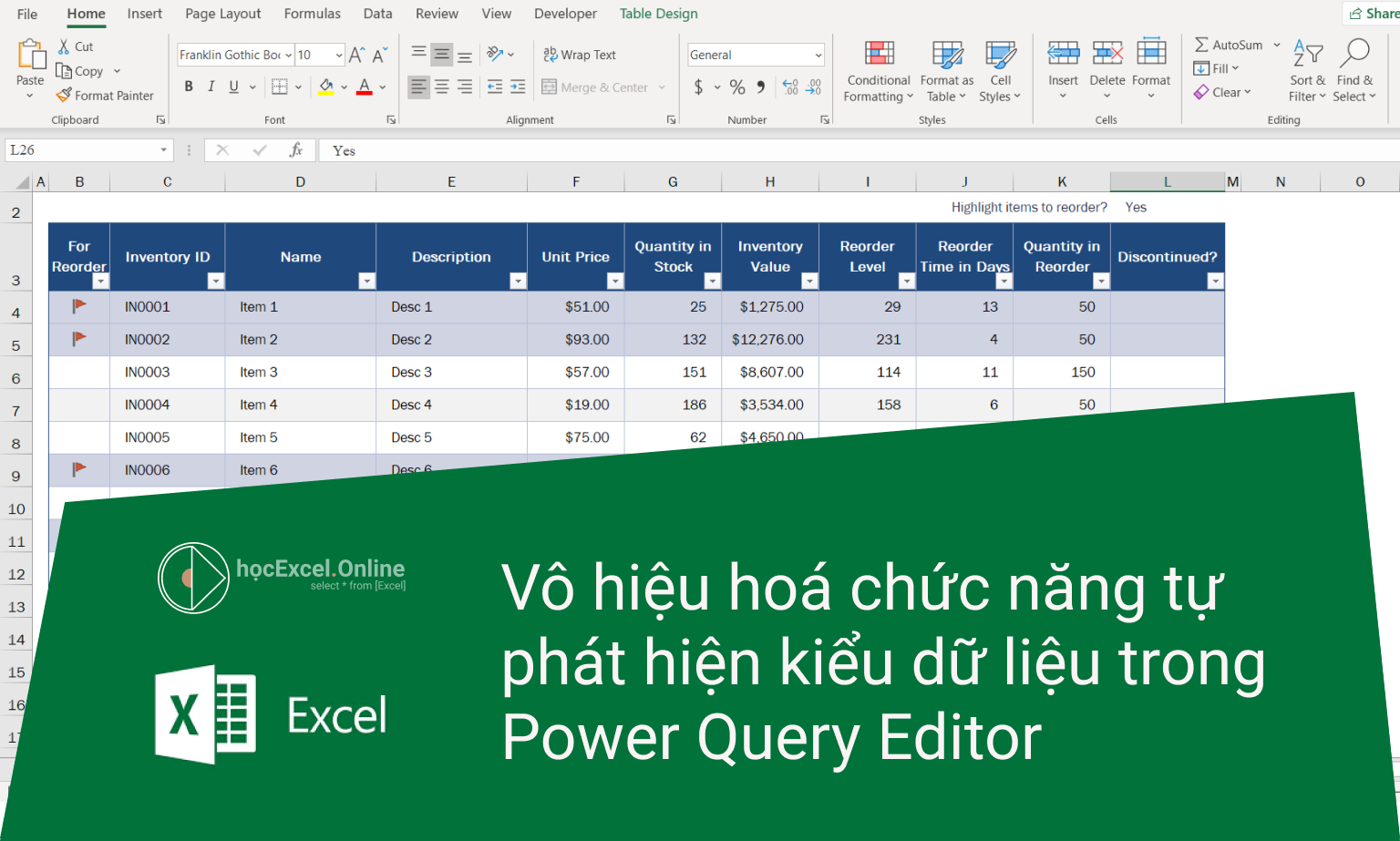The image size is (1400, 841).
Task: Click the Increase Decimal icon
Action: 790,87
